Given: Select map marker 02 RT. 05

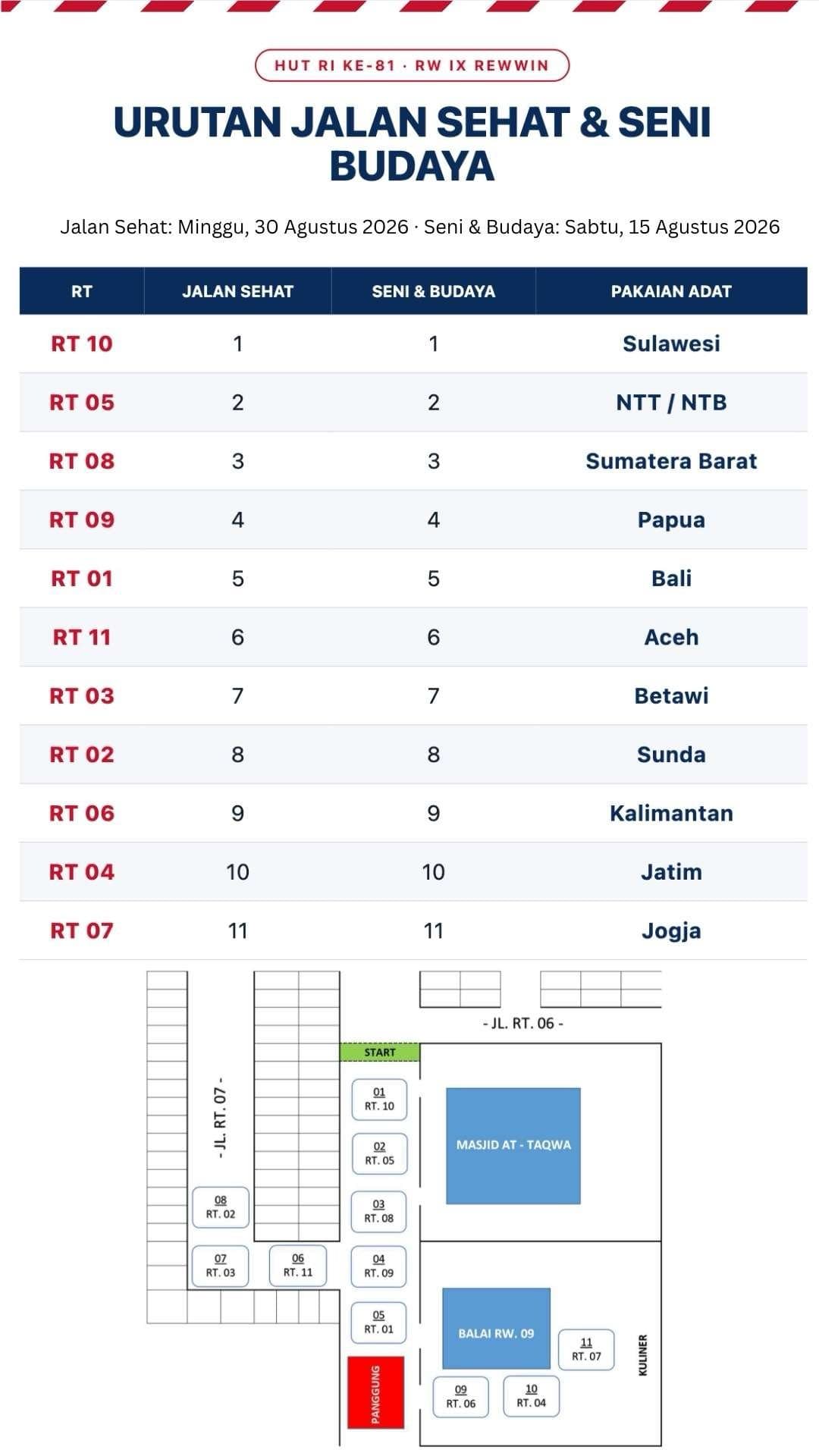Looking at the screenshot, I should click(x=379, y=1154).
